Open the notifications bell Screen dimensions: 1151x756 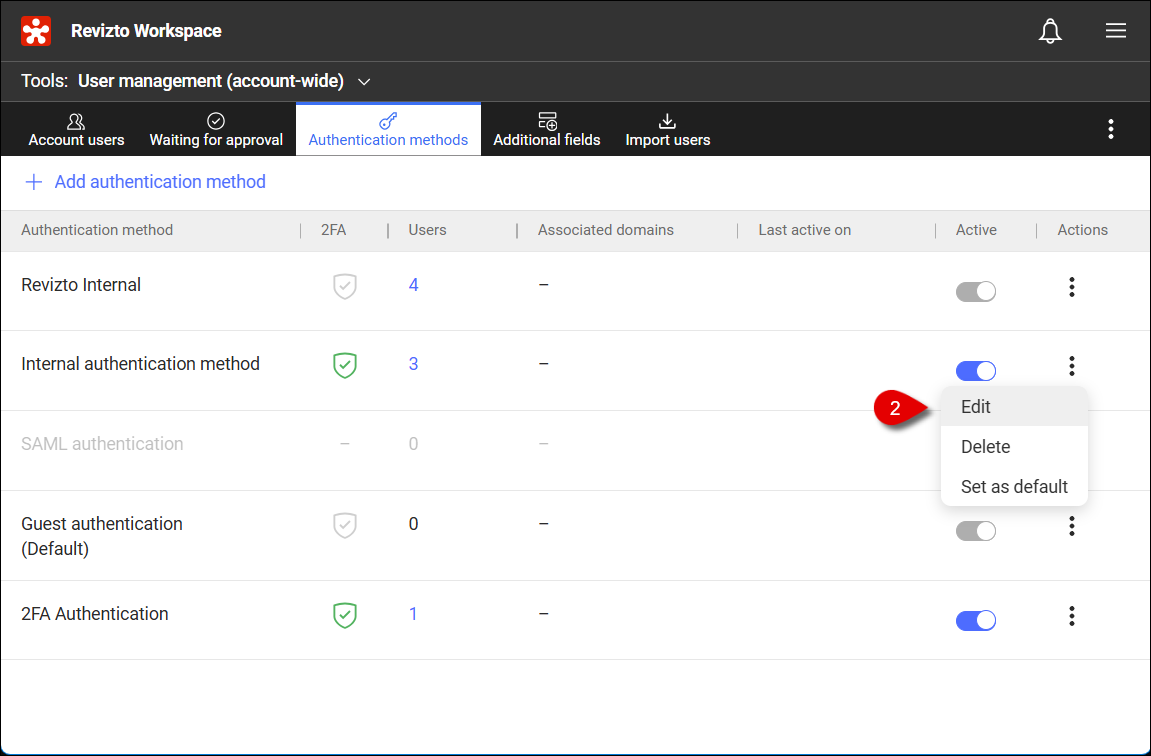pos(1050,31)
